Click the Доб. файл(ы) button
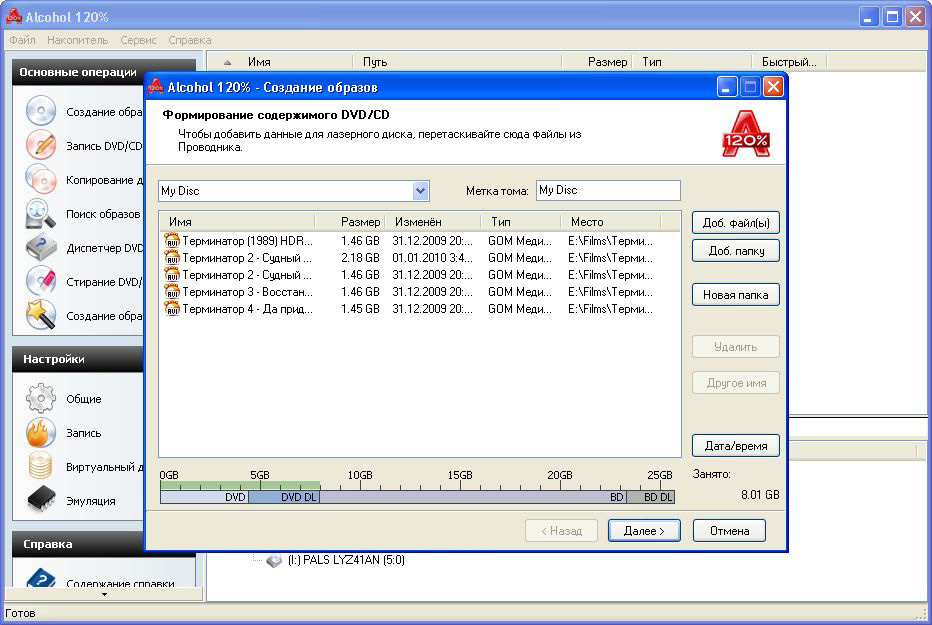Image resolution: width=932 pixels, height=625 pixels. point(735,223)
